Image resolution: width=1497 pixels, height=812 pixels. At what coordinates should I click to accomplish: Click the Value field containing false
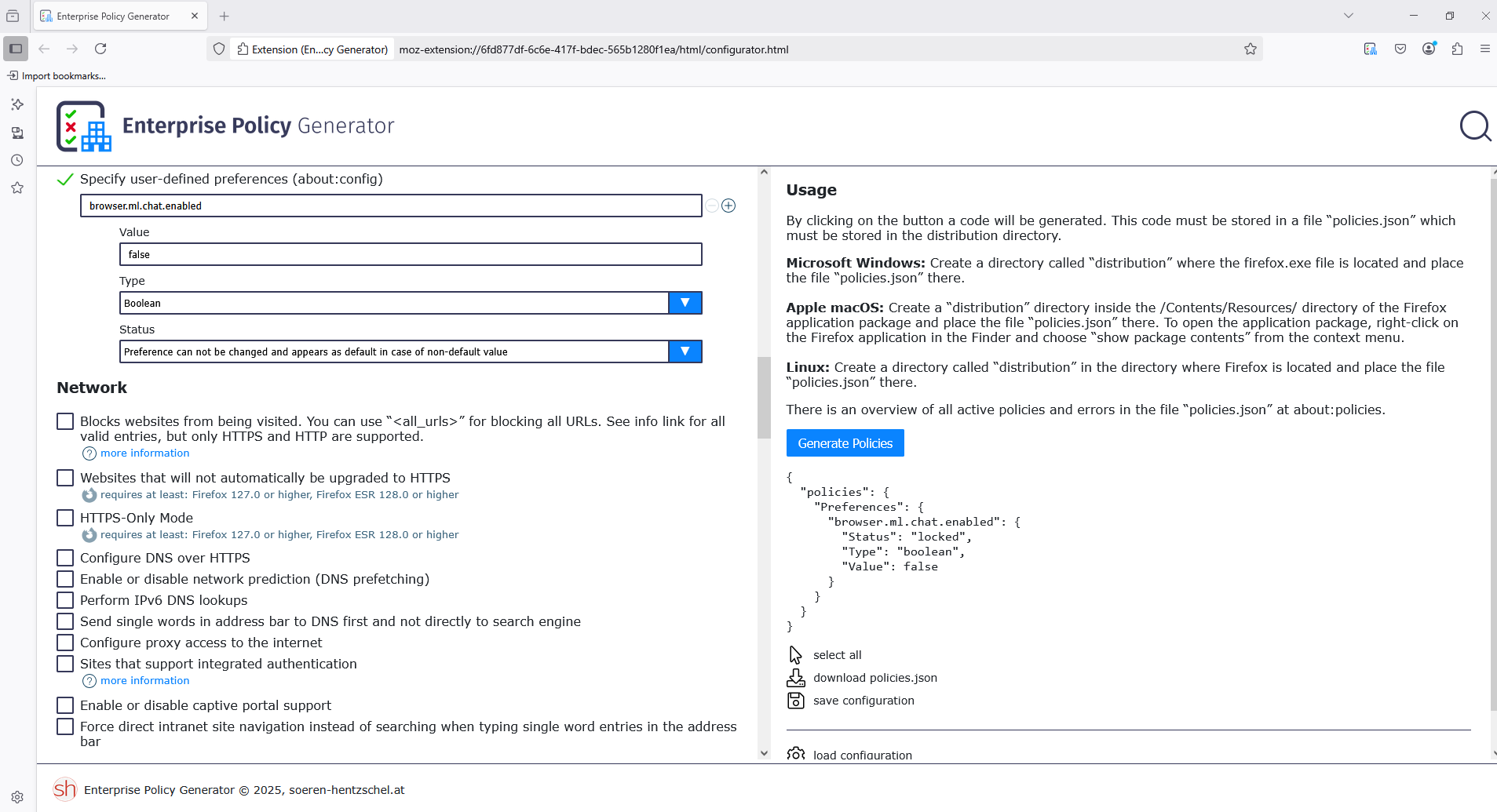click(x=411, y=254)
